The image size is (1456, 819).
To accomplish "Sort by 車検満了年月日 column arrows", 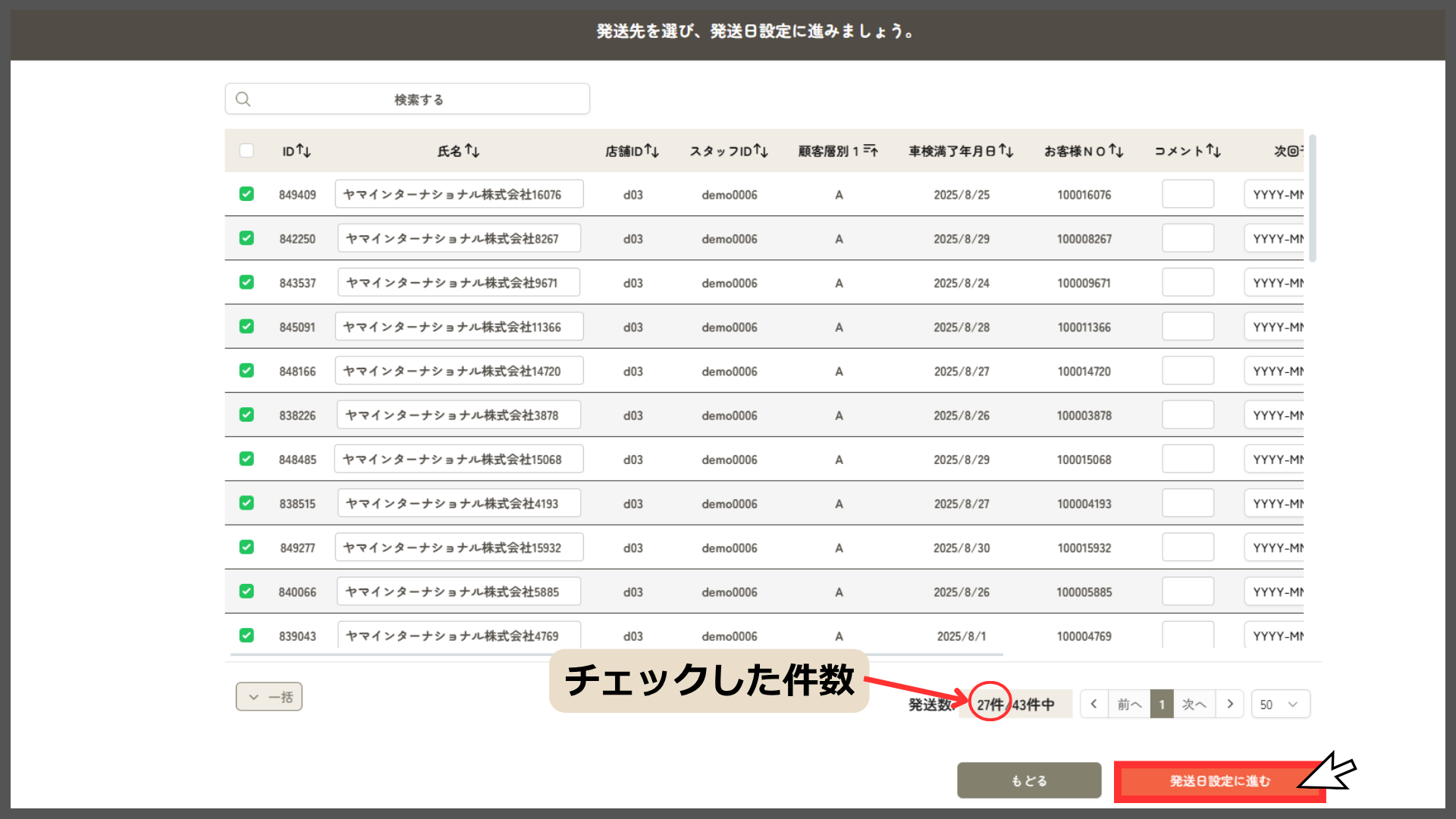I will coord(1006,151).
